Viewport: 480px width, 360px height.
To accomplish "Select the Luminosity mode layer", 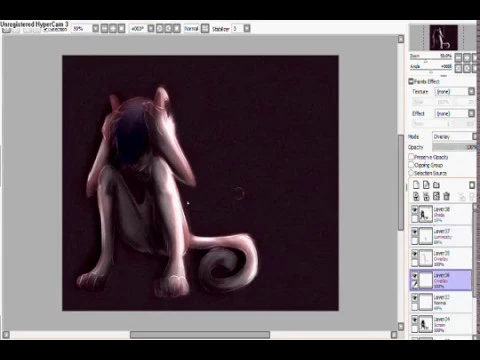I will tap(441, 236).
